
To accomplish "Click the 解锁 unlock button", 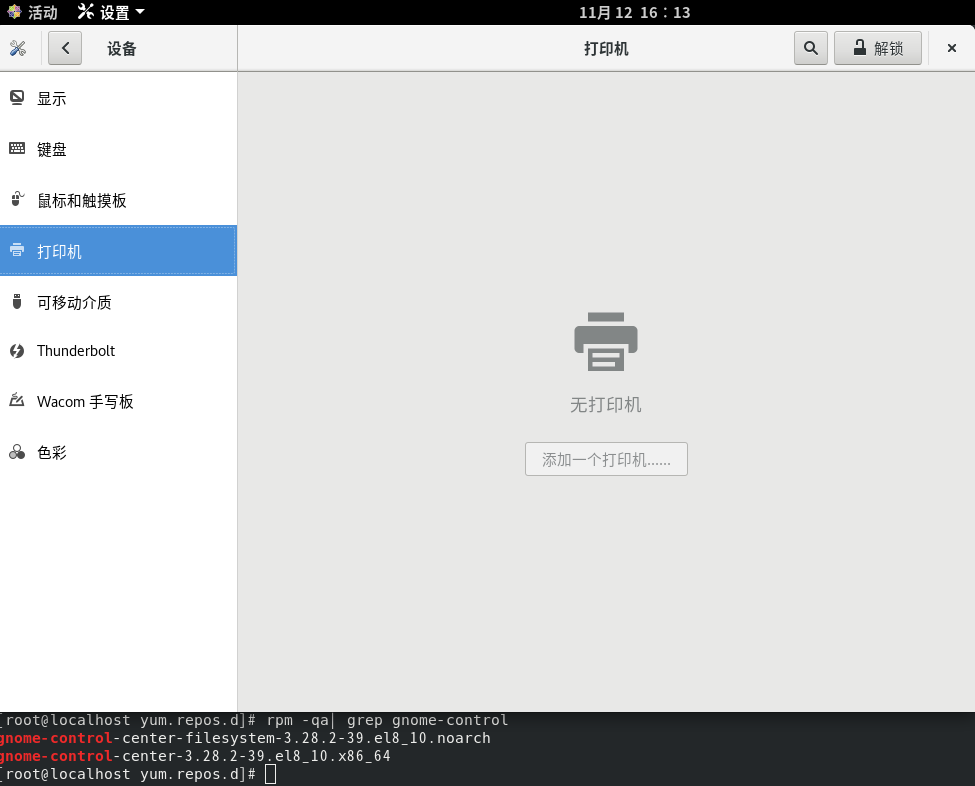I will pyautogui.click(x=877, y=49).
